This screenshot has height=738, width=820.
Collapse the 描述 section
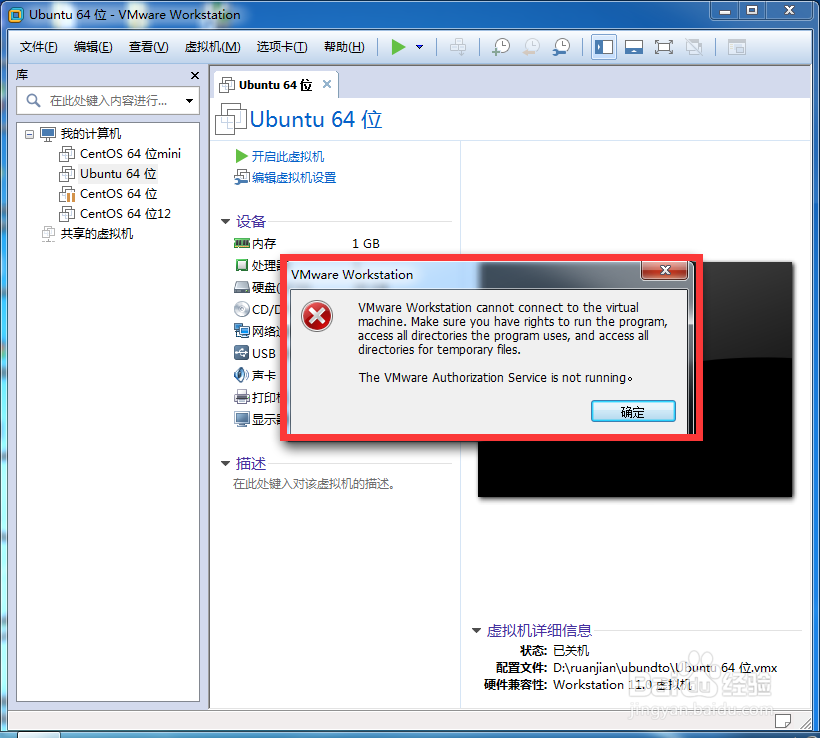coord(225,463)
